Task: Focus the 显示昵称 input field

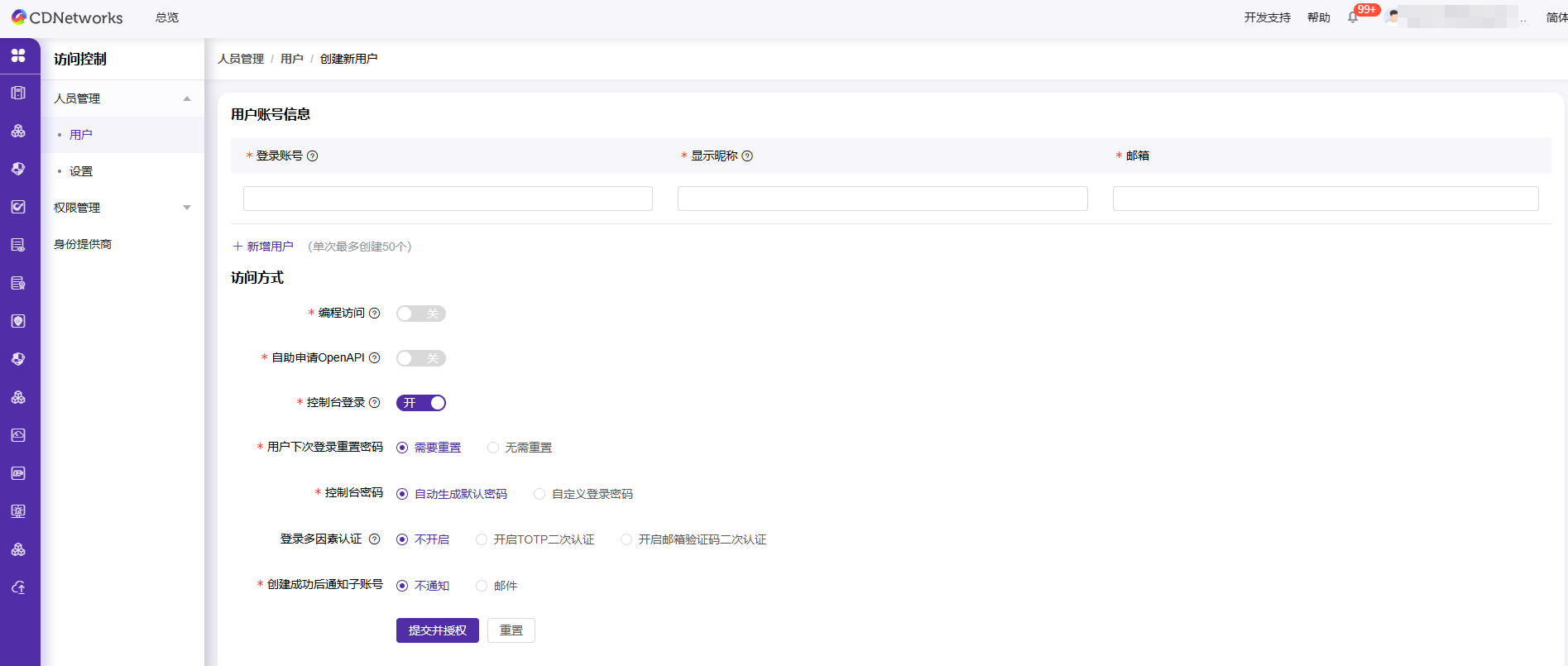Action: click(x=882, y=199)
